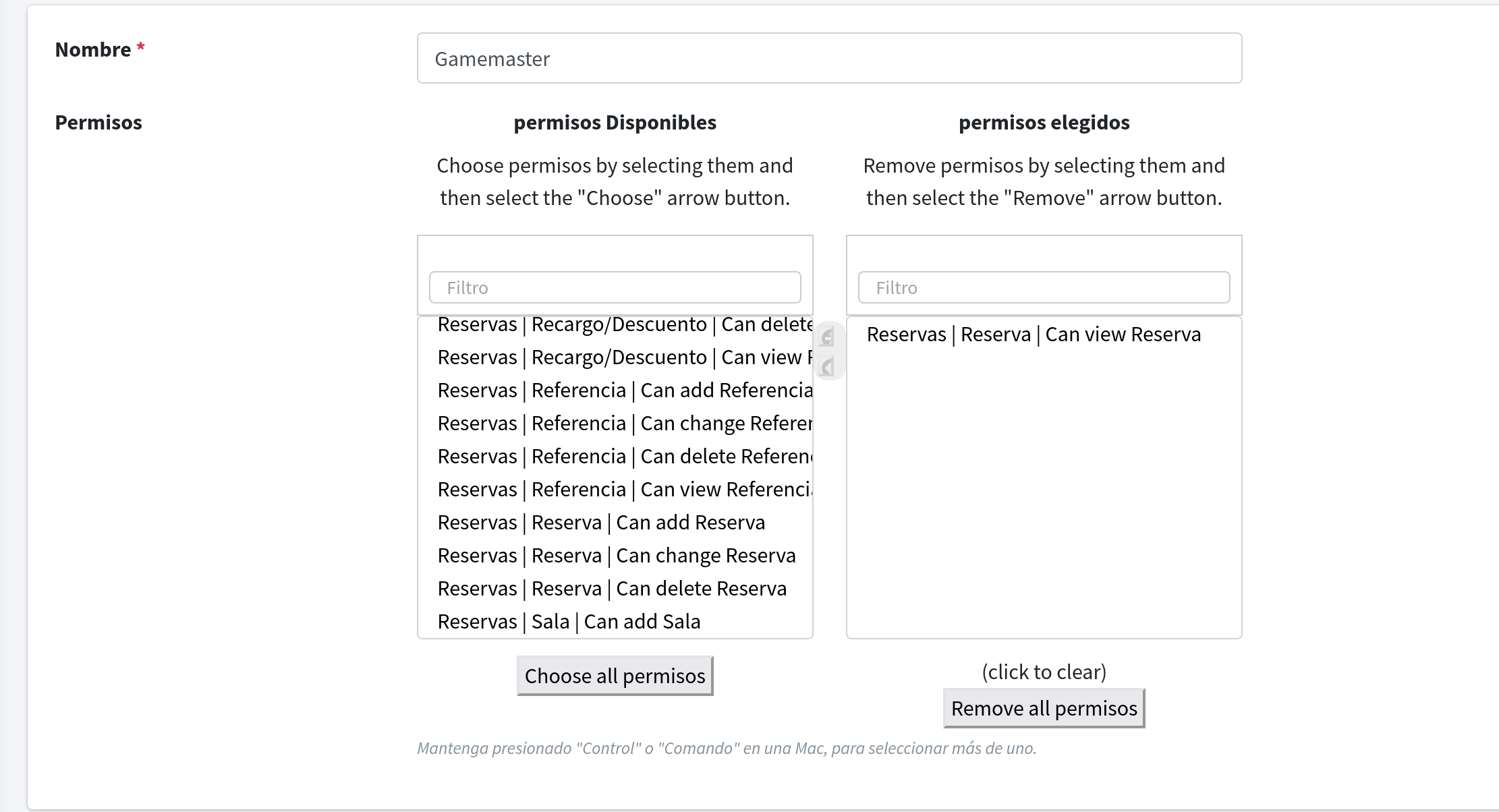Focus the Nombre field containing "Gamemaster"
1499x812 pixels.
(x=829, y=59)
